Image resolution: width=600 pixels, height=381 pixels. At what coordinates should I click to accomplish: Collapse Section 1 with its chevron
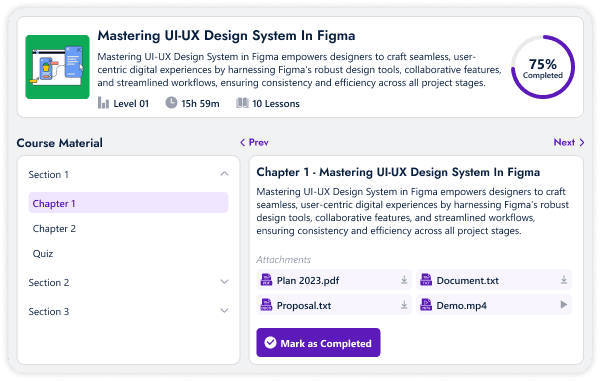click(224, 174)
